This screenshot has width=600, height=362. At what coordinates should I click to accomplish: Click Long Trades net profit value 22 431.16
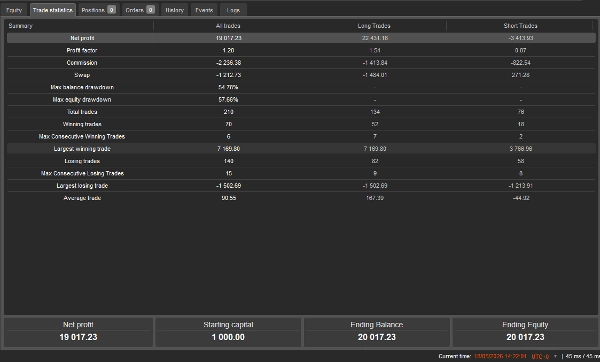(375, 38)
